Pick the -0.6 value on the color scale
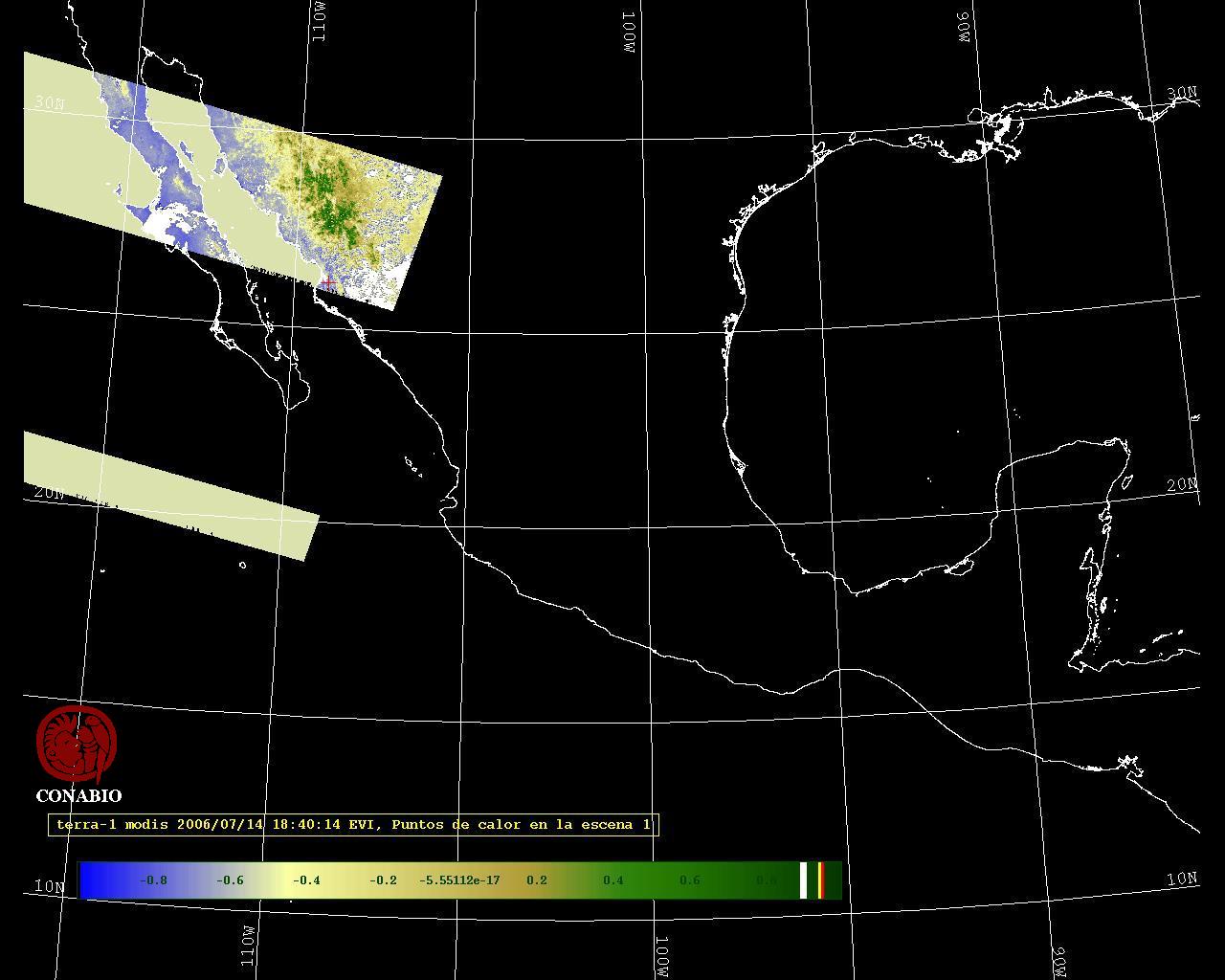1225x980 pixels. pyautogui.click(x=230, y=880)
